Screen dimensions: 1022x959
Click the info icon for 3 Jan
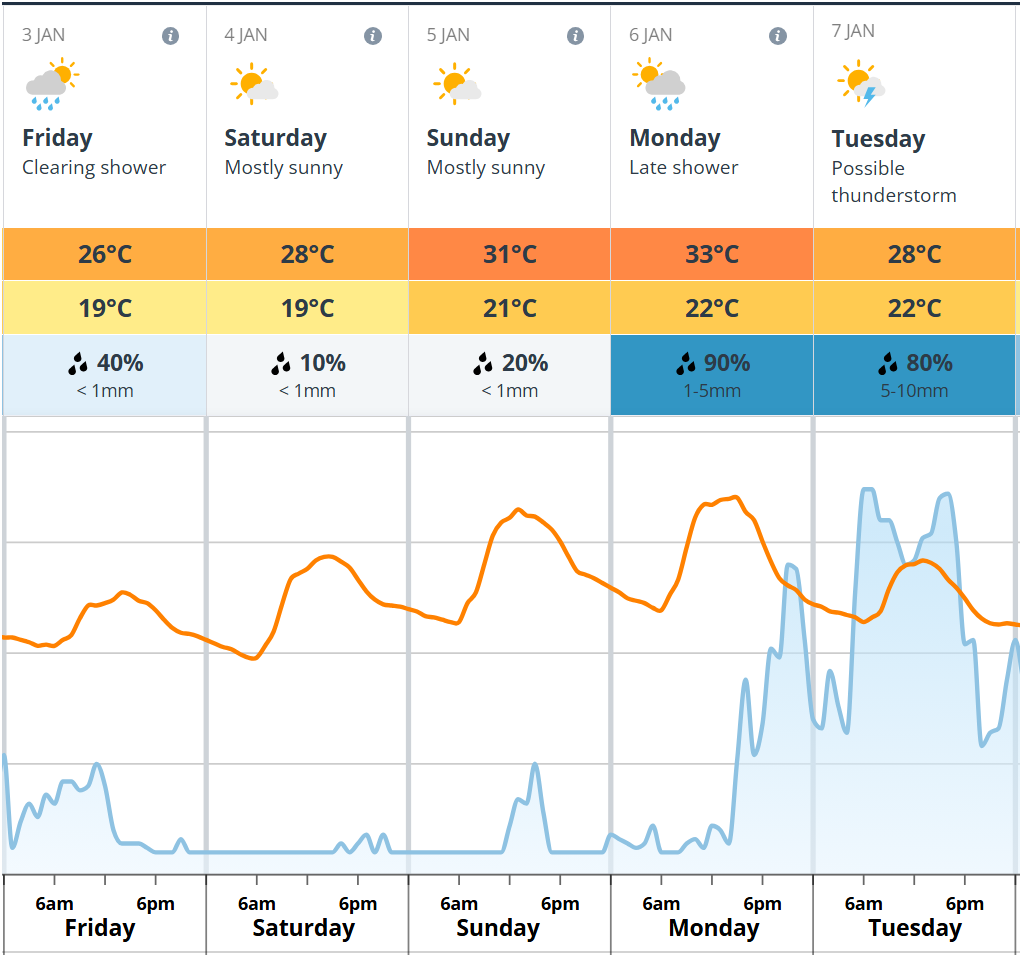point(171,36)
